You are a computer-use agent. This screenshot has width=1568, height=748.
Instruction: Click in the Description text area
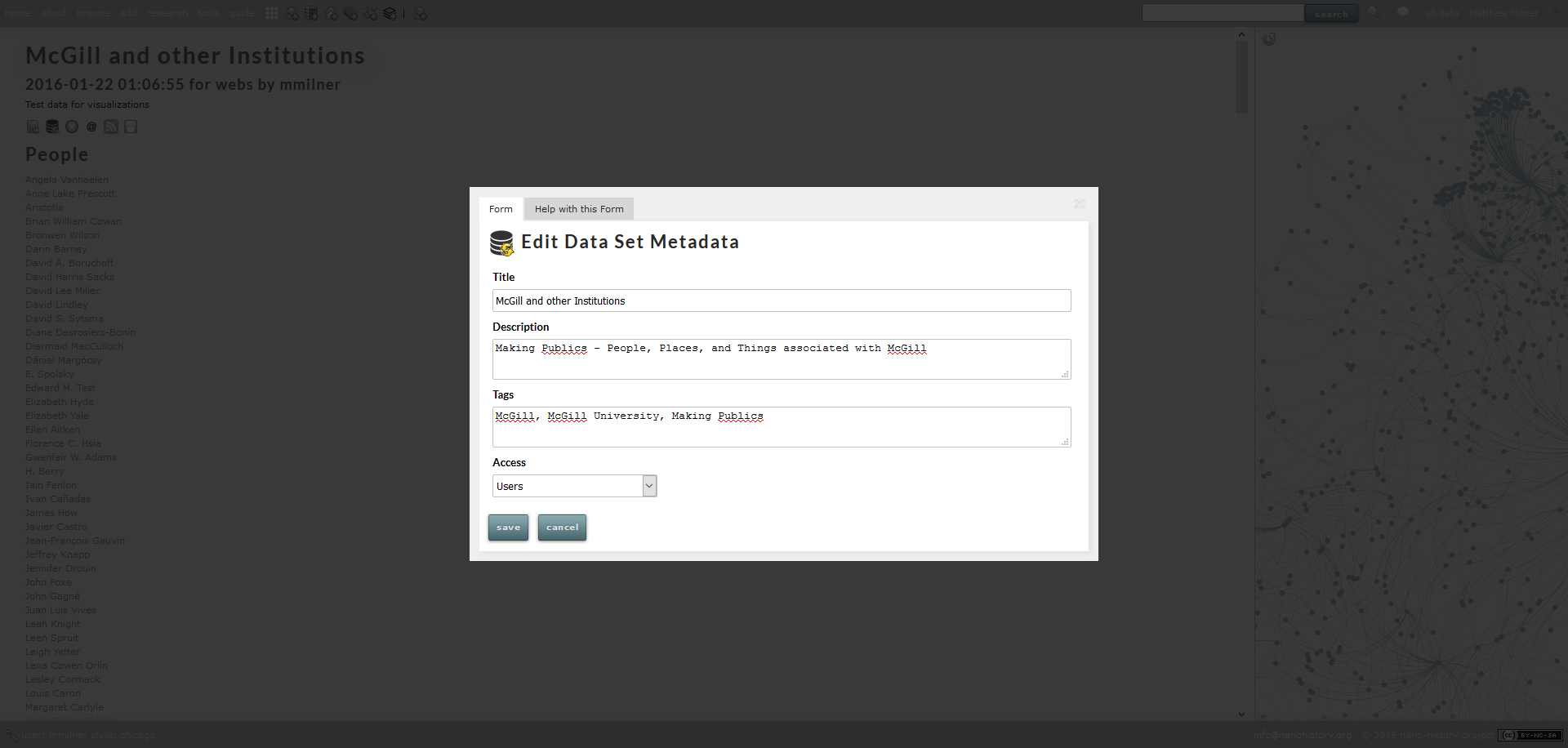782,359
